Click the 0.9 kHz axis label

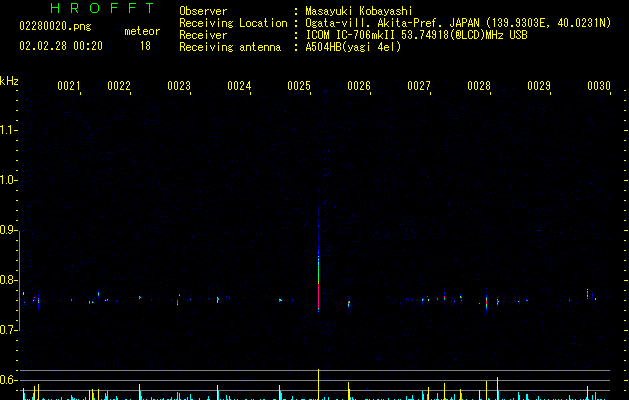pyautogui.click(x=8, y=230)
